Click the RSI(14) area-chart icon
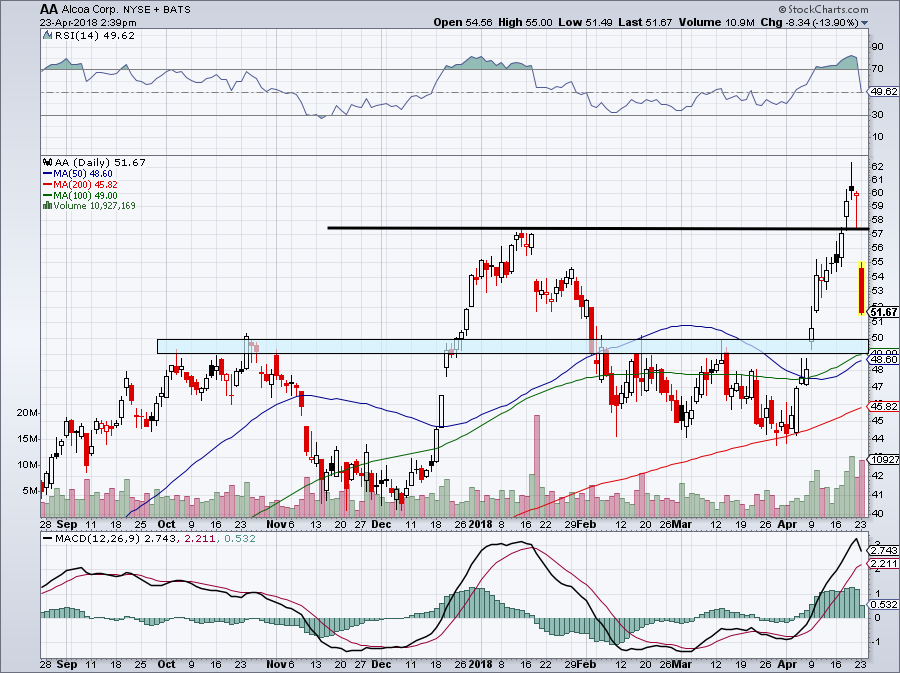900x673 pixels. click(48, 36)
